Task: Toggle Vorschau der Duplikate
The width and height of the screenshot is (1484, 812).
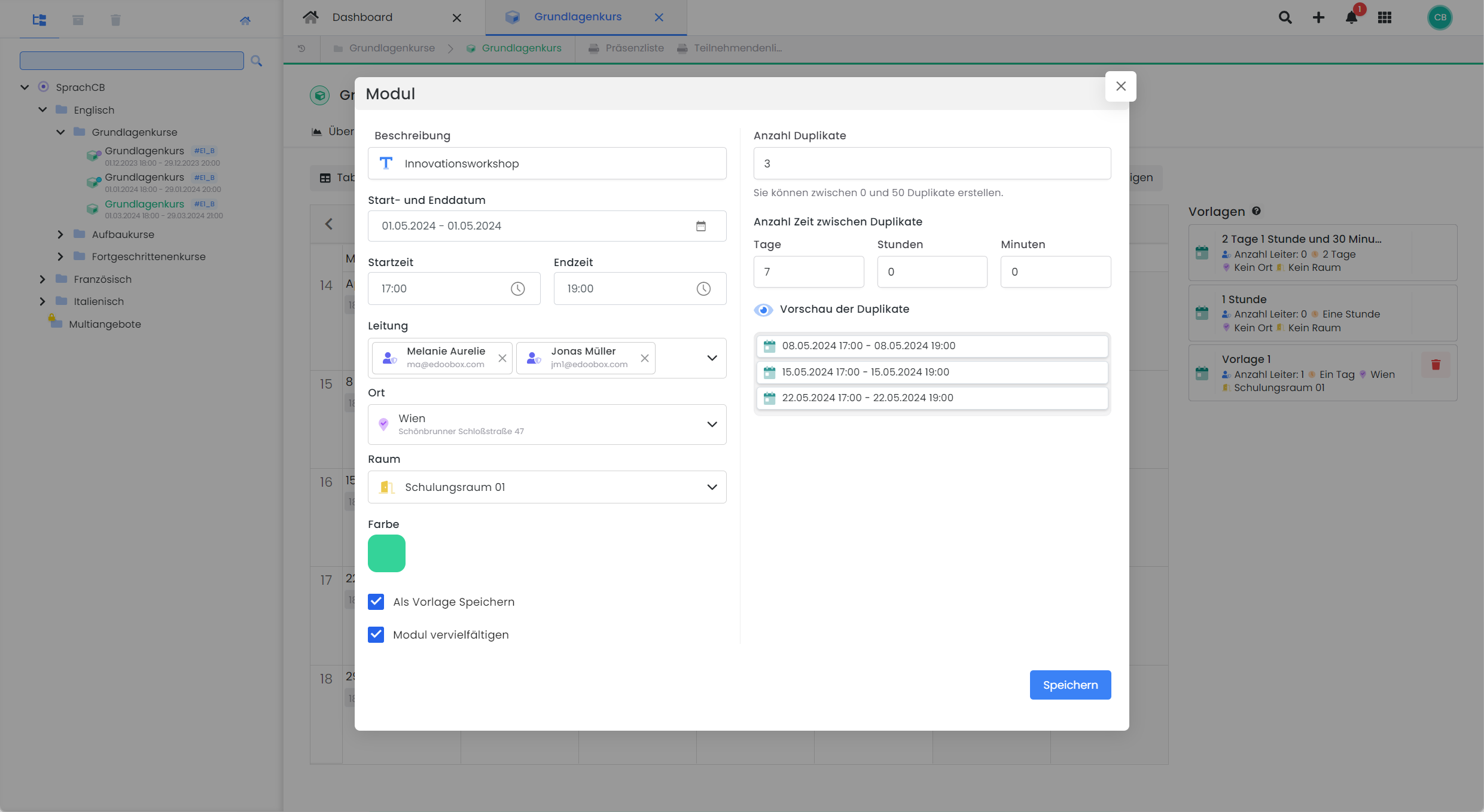Action: [x=763, y=310]
